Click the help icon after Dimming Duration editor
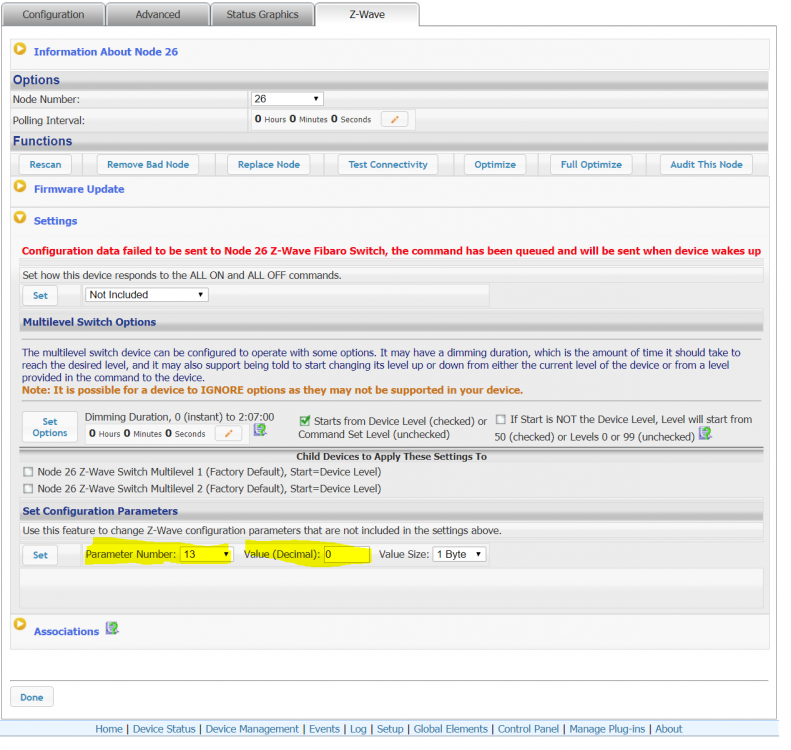The width and height of the screenshot is (791, 750). click(x=260, y=430)
